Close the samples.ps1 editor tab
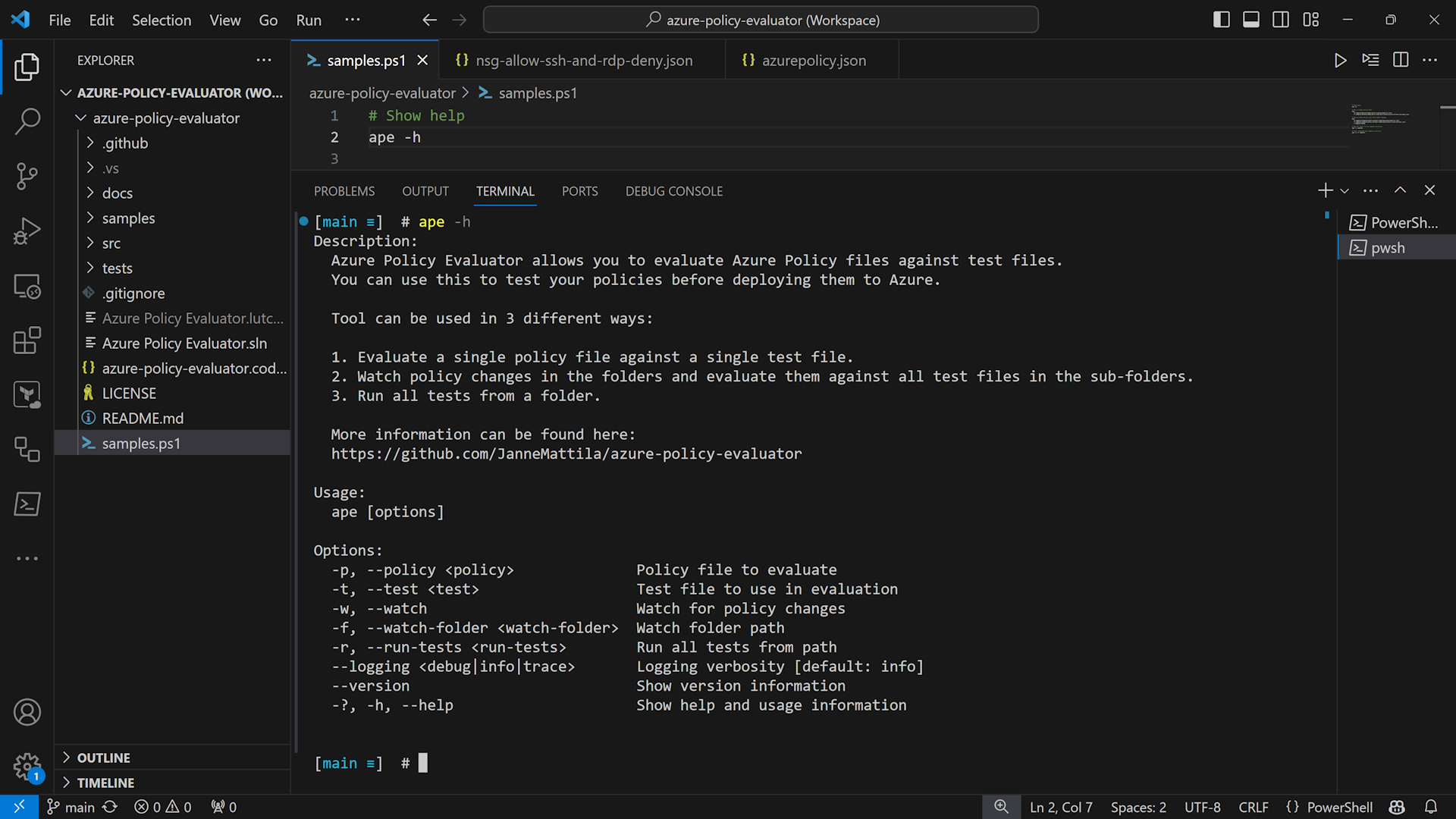This screenshot has width=1456, height=819. (422, 60)
